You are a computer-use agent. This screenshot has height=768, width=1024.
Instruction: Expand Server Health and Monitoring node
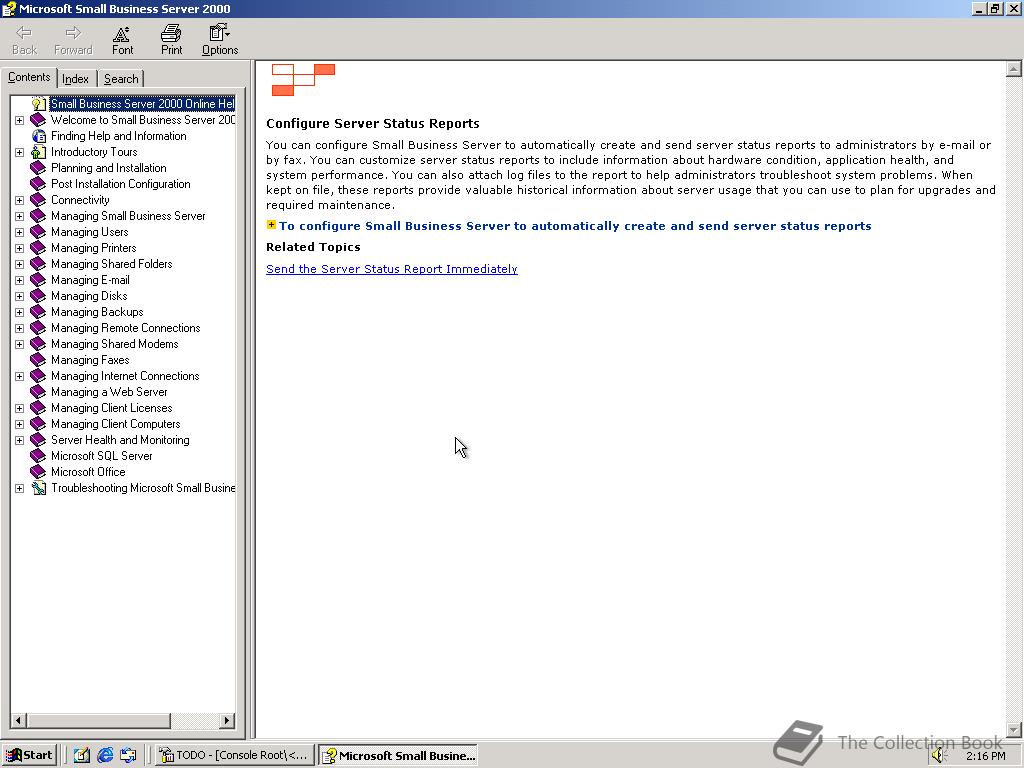click(20, 440)
